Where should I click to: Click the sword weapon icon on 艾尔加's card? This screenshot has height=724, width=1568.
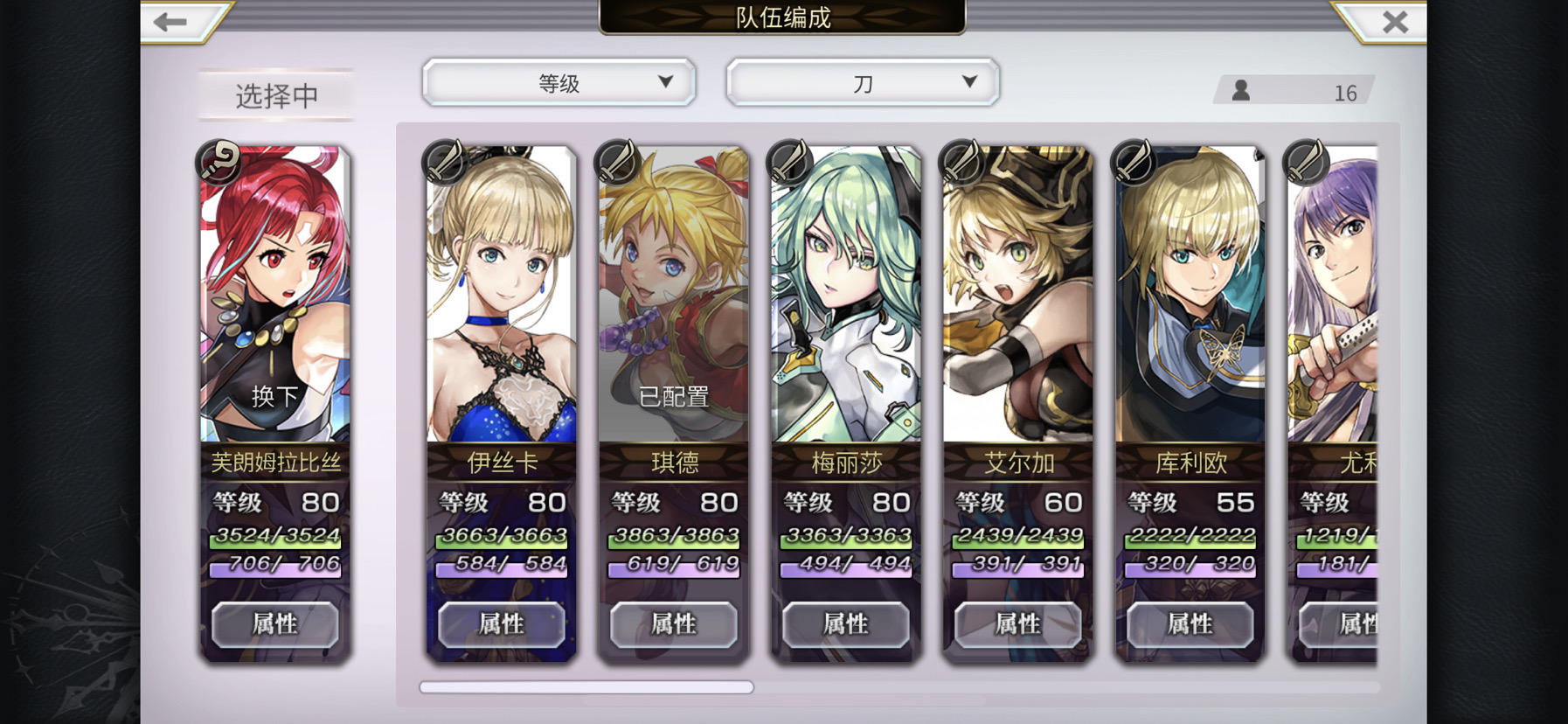tap(961, 161)
